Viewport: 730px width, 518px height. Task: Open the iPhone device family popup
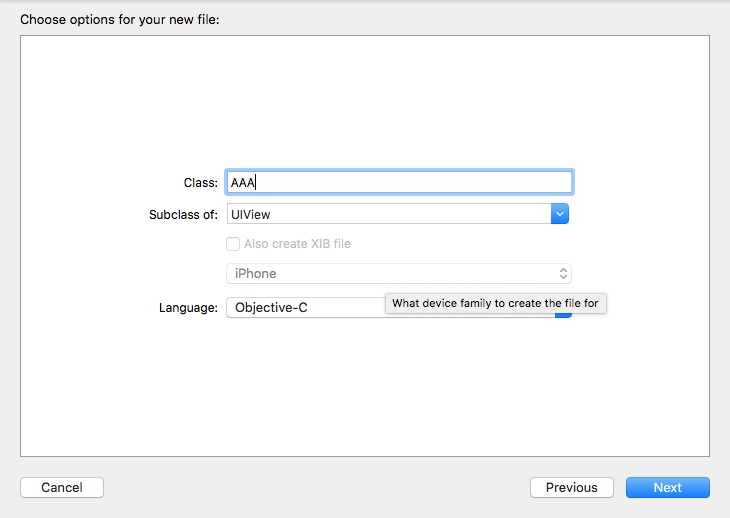pos(399,274)
